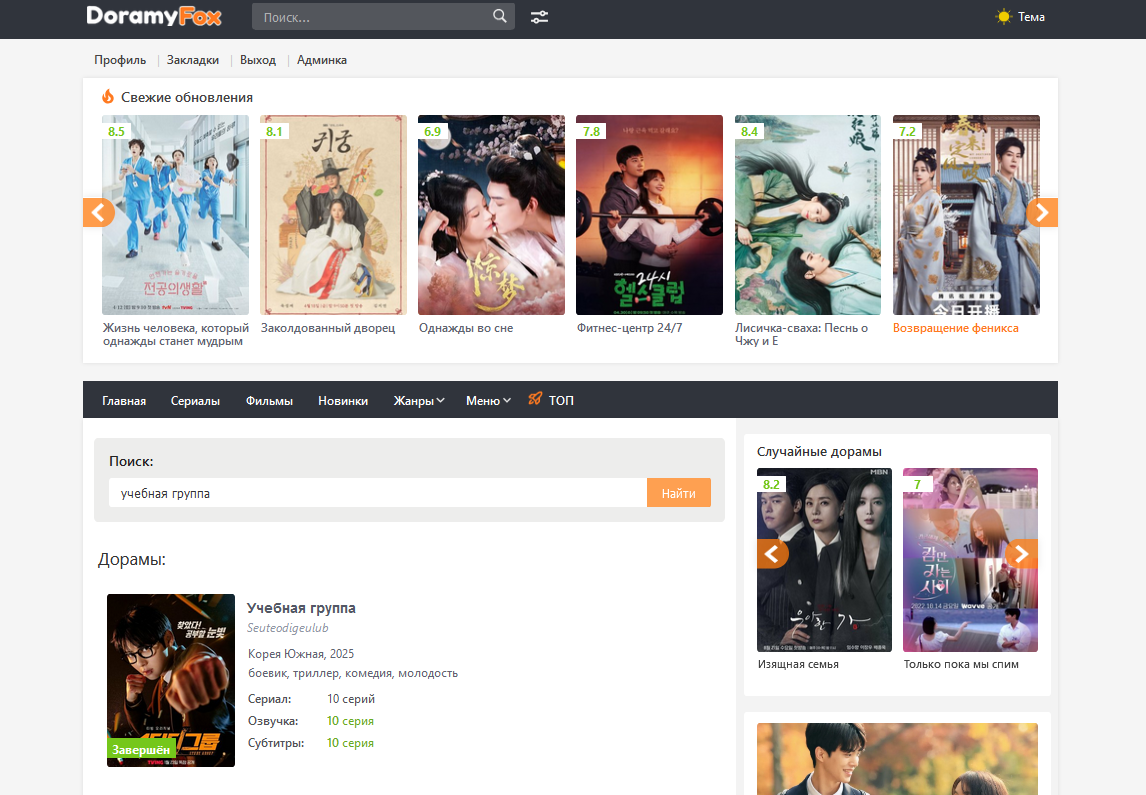
Task: Click the DoramyFox logo
Action: click(153, 16)
